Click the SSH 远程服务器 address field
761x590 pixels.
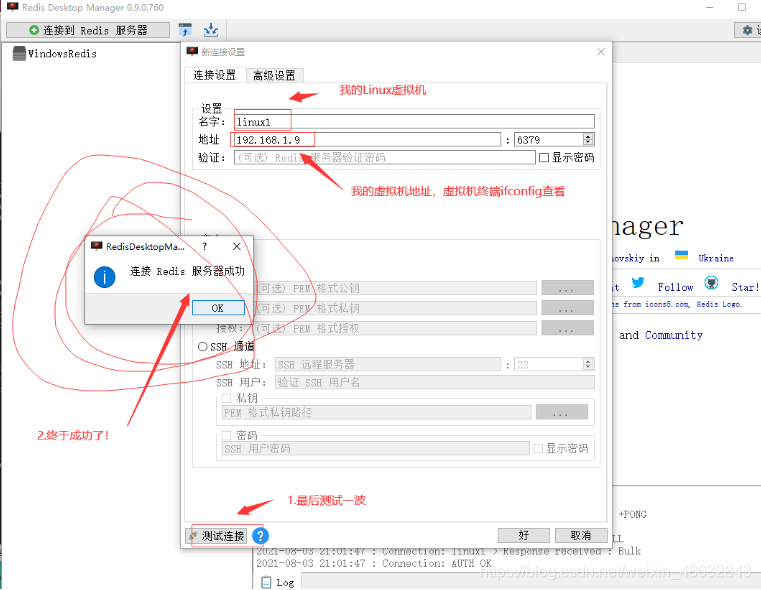(x=388, y=364)
